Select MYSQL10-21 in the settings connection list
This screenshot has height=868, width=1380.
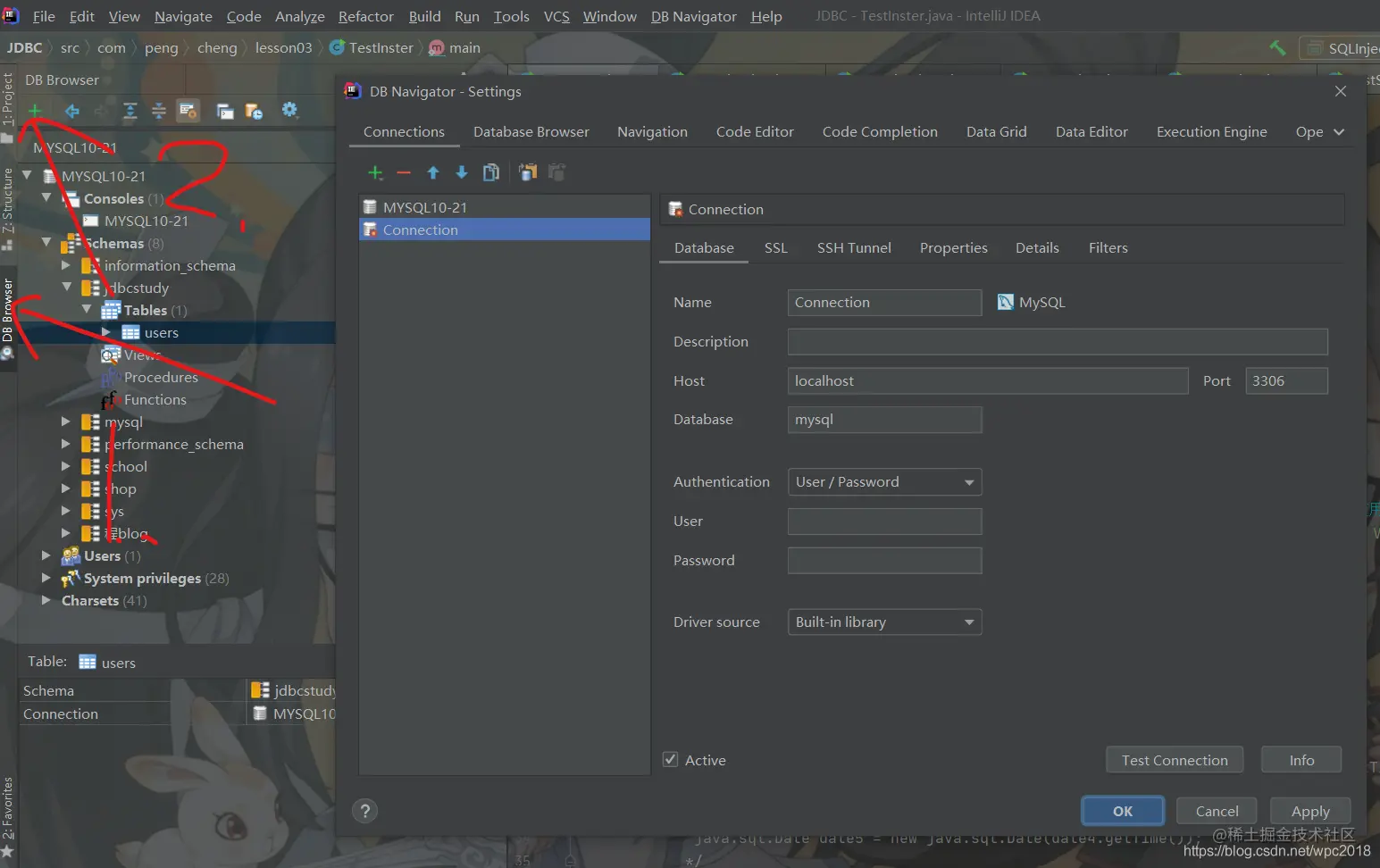tap(505, 207)
